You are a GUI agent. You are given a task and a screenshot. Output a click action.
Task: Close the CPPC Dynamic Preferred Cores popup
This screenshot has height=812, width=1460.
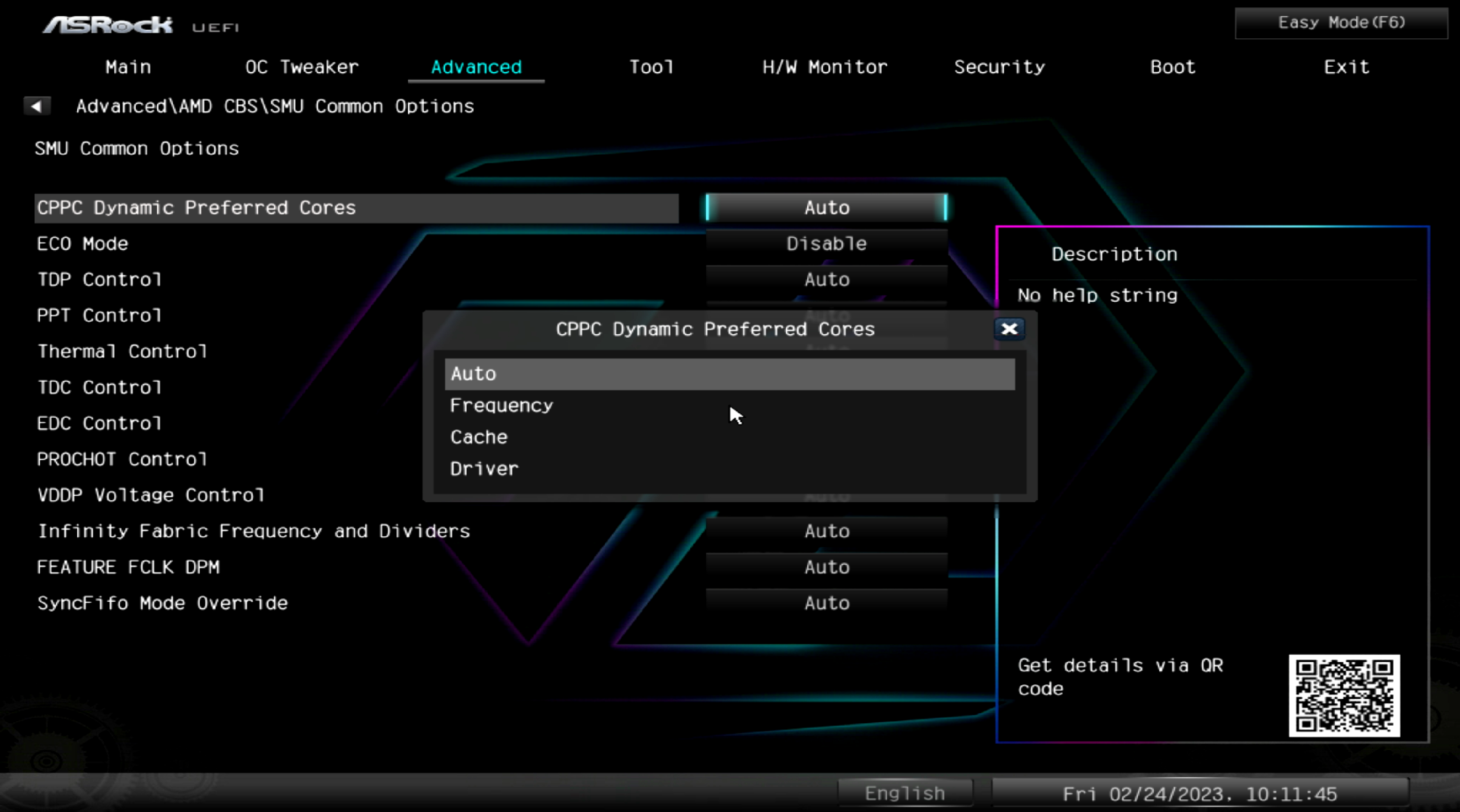(1009, 329)
